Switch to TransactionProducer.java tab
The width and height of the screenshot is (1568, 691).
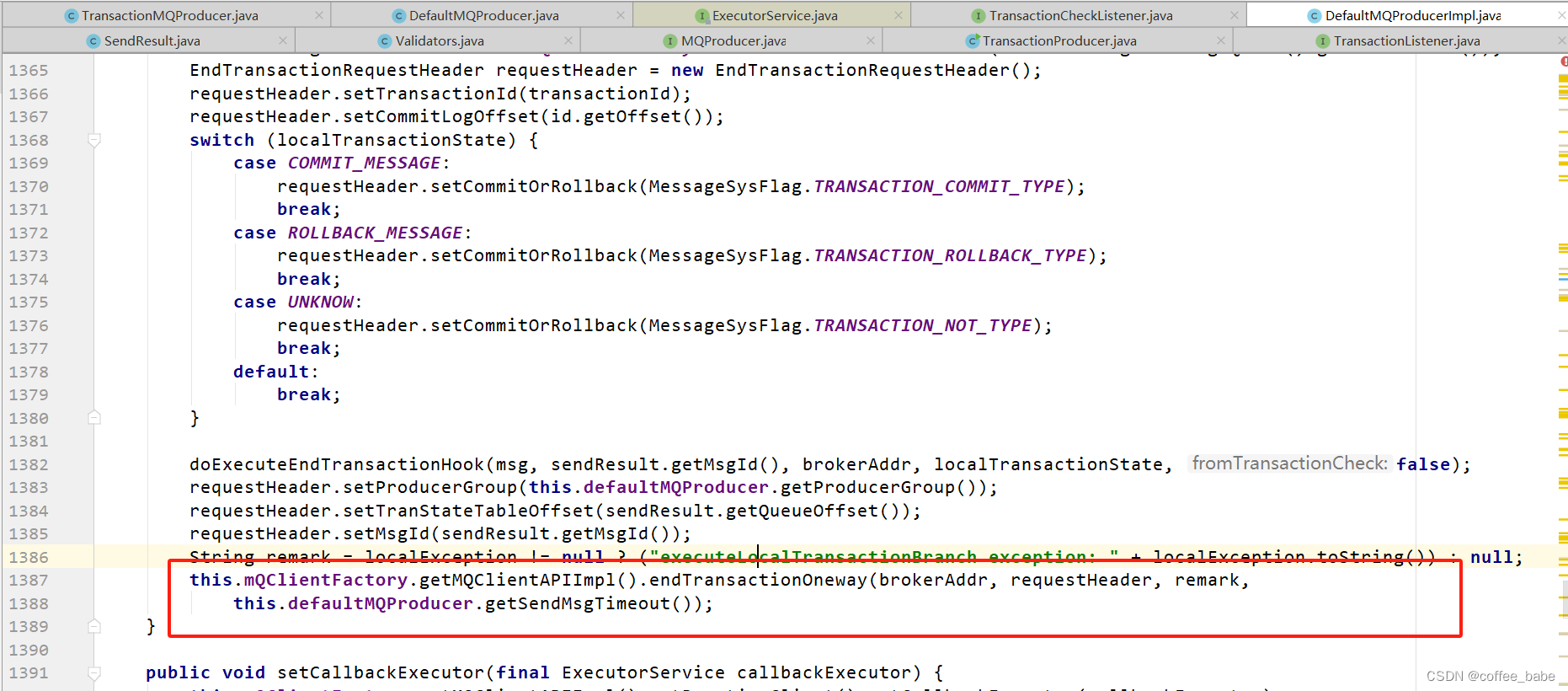1059,40
